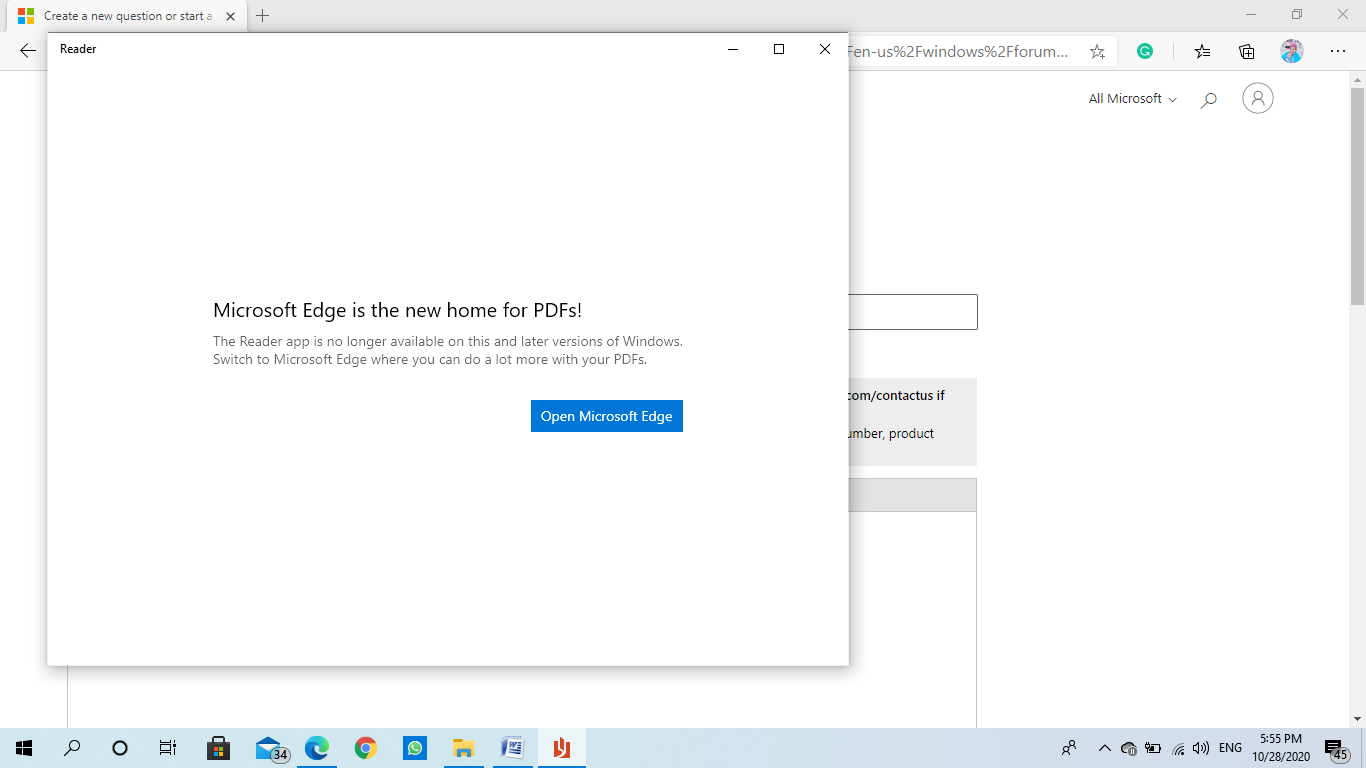Image resolution: width=1366 pixels, height=768 pixels.
Task: Click the Edge address bar URL
Action: coord(956,52)
